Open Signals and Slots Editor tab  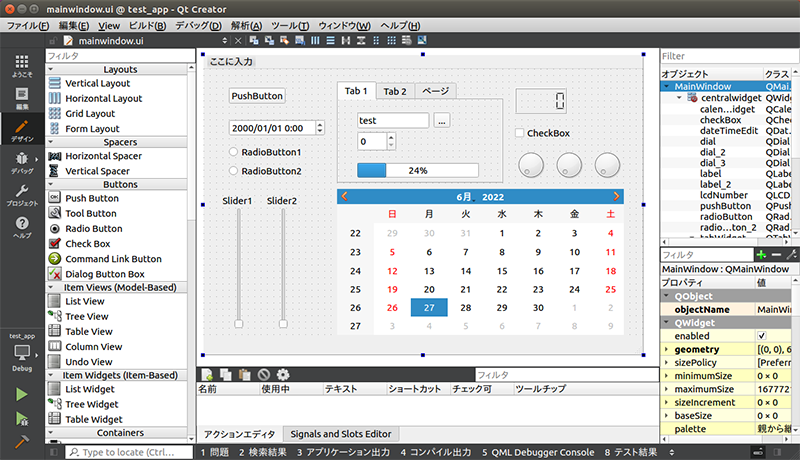[341, 434]
